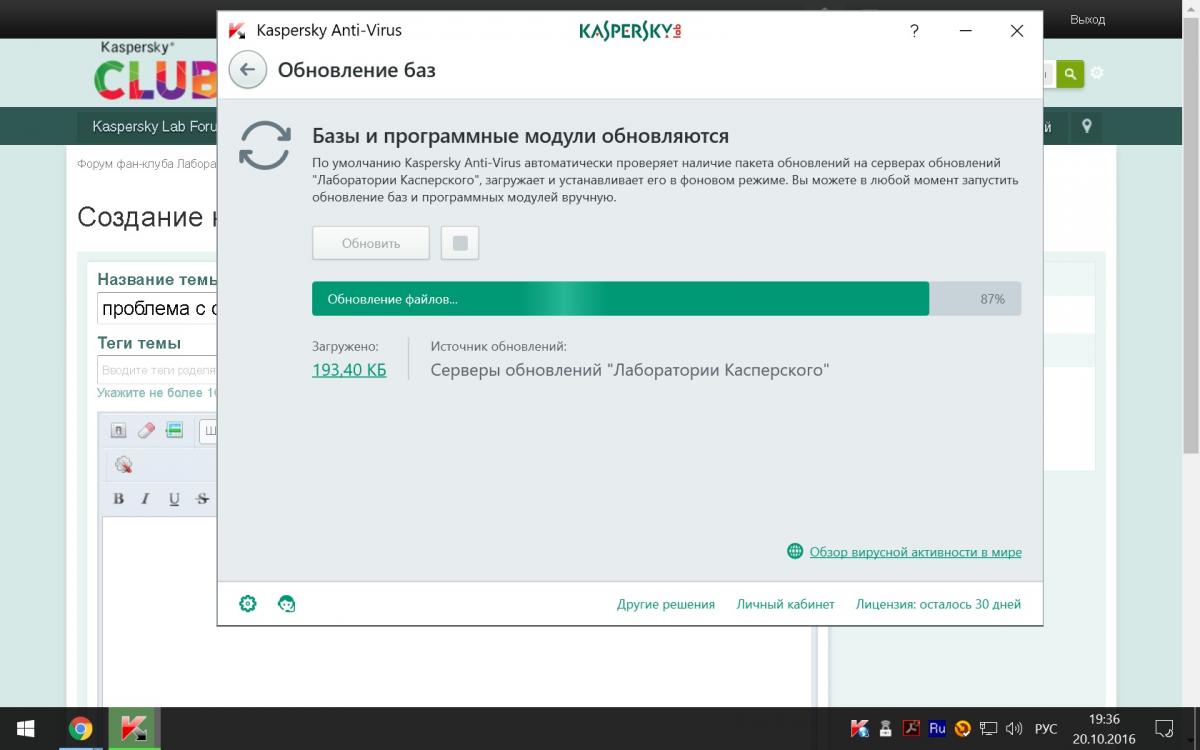Apply strikethrough formatting in forum editor
The width and height of the screenshot is (1200, 750).
point(202,499)
